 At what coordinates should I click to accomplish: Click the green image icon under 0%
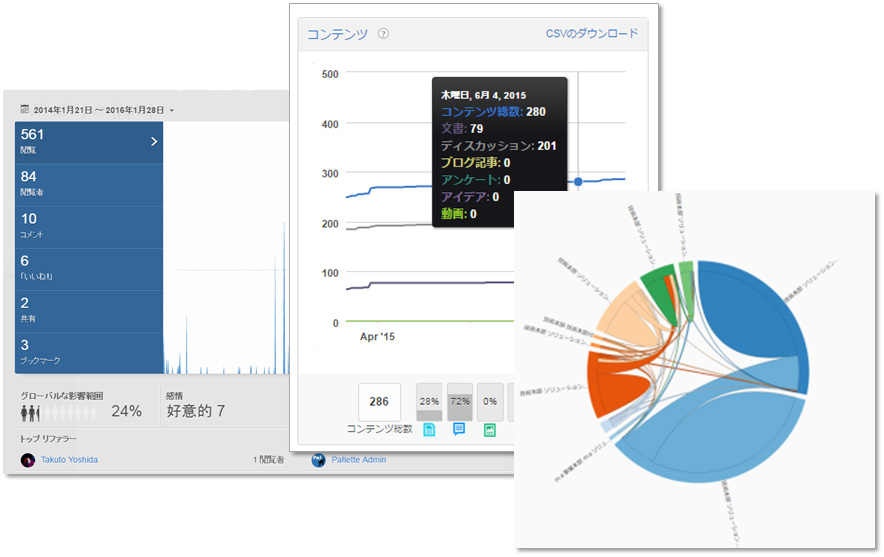click(490, 430)
